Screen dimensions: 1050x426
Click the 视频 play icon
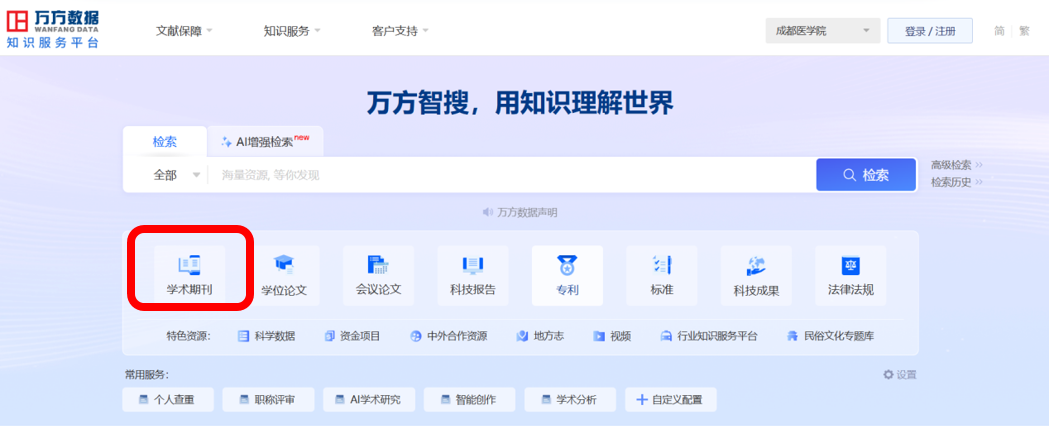[599, 336]
